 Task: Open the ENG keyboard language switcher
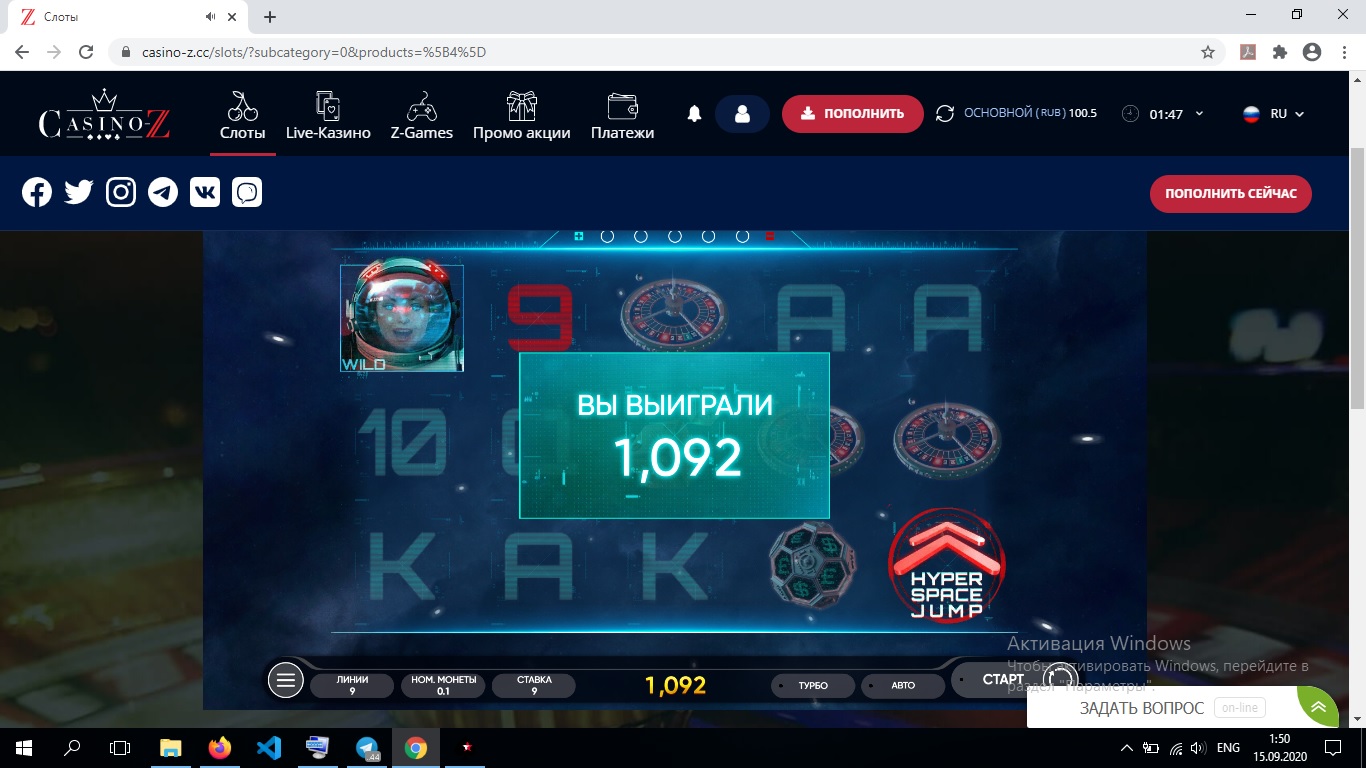(x=1228, y=747)
